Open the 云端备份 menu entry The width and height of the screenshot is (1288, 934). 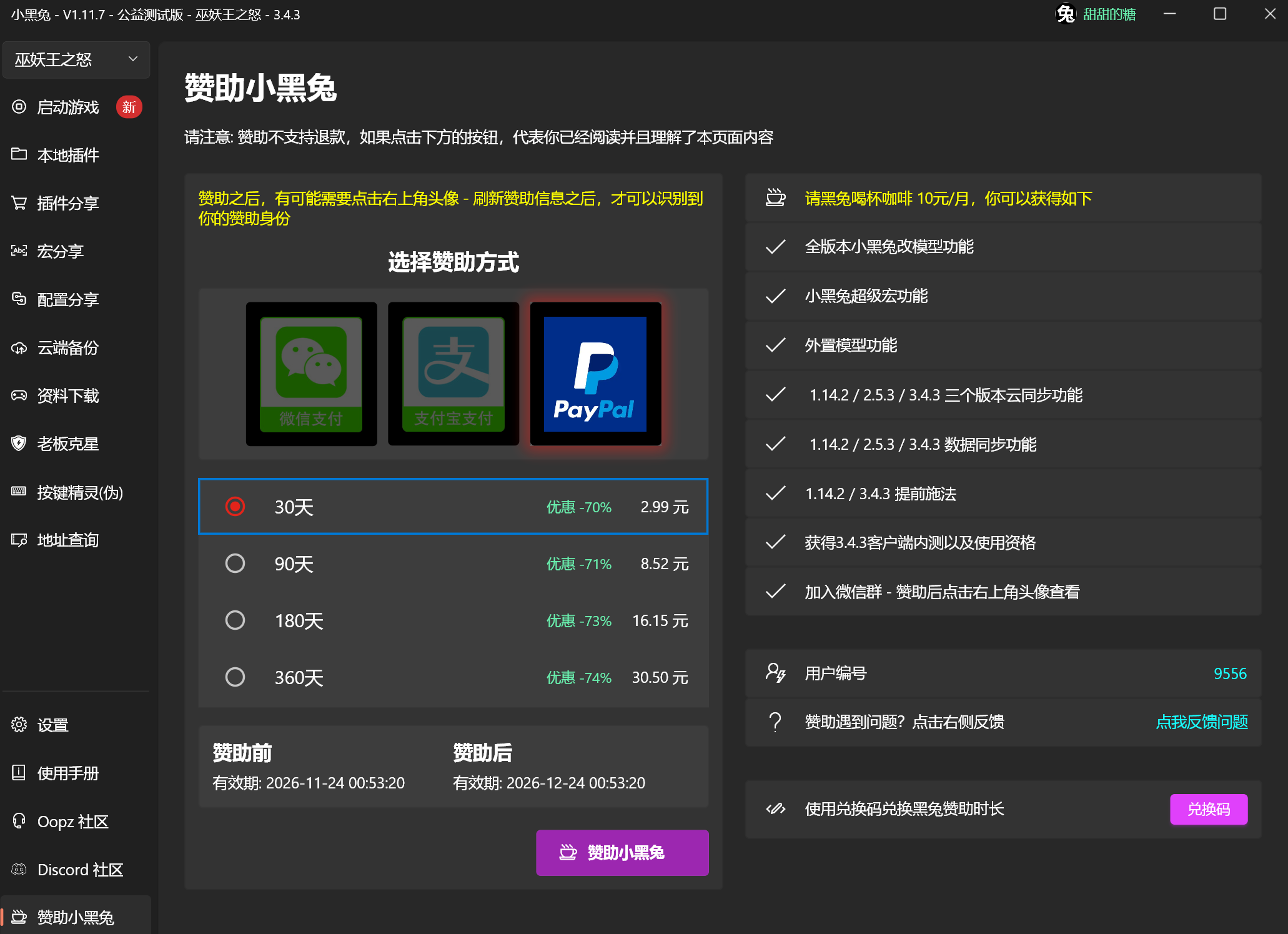(76, 348)
